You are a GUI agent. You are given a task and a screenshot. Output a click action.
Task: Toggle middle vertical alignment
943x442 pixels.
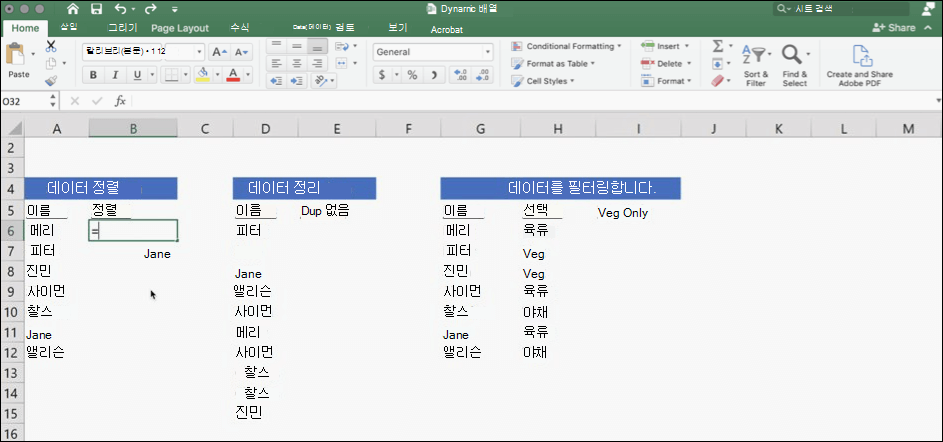296,46
